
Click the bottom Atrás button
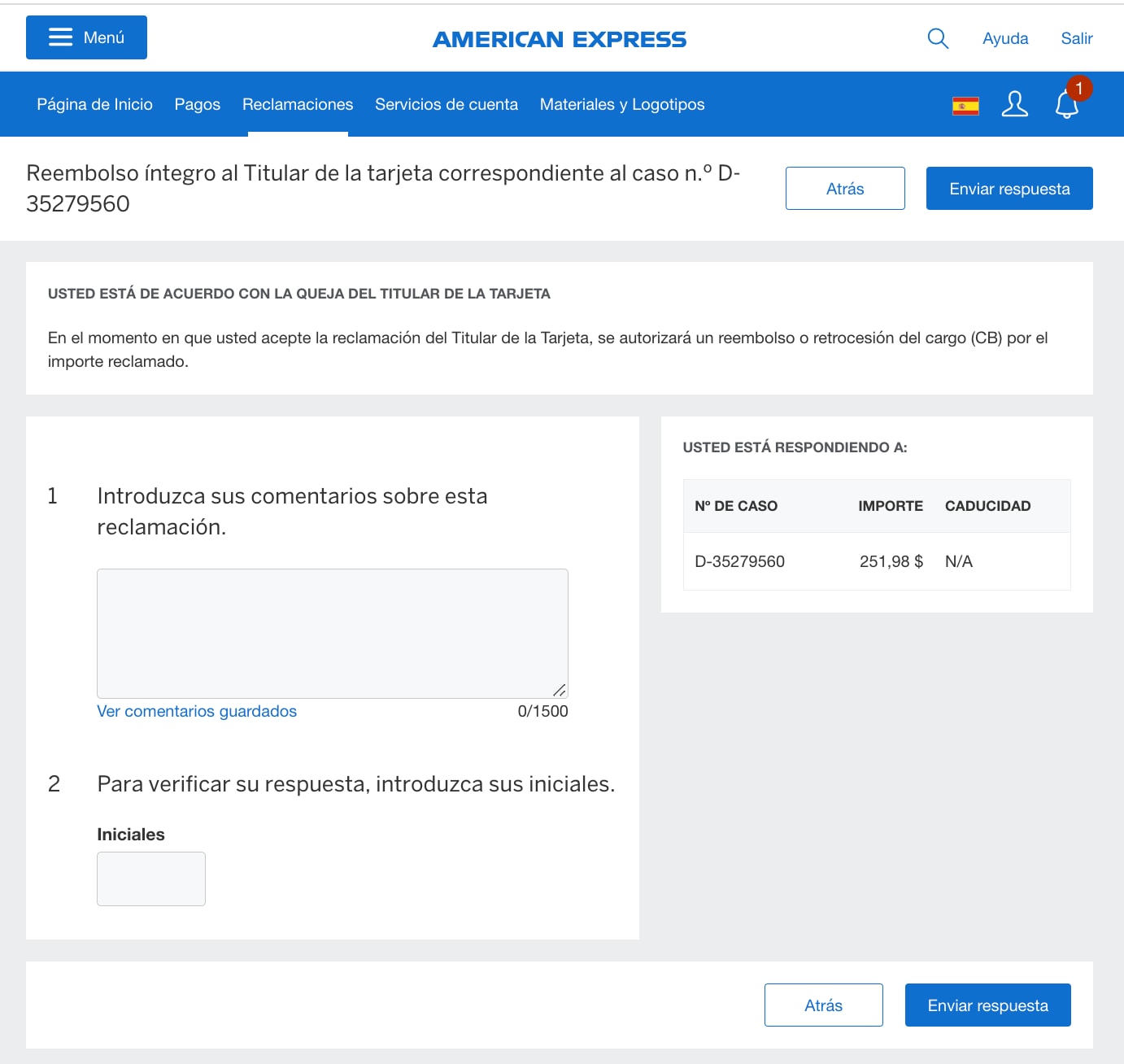pyautogui.click(x=823, y=1005)
